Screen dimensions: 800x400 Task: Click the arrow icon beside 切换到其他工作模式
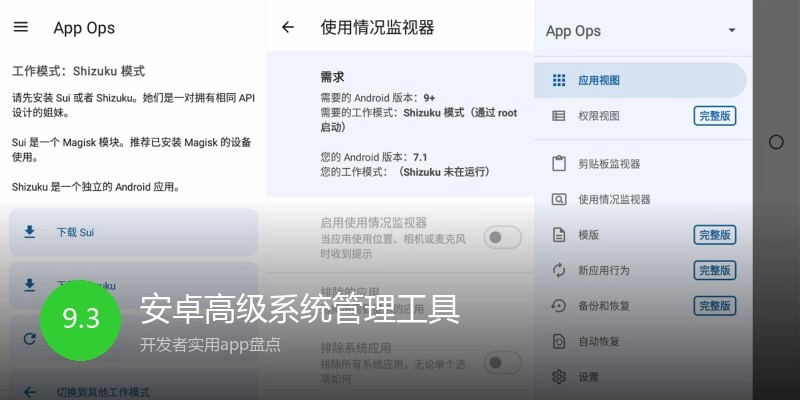30,392
